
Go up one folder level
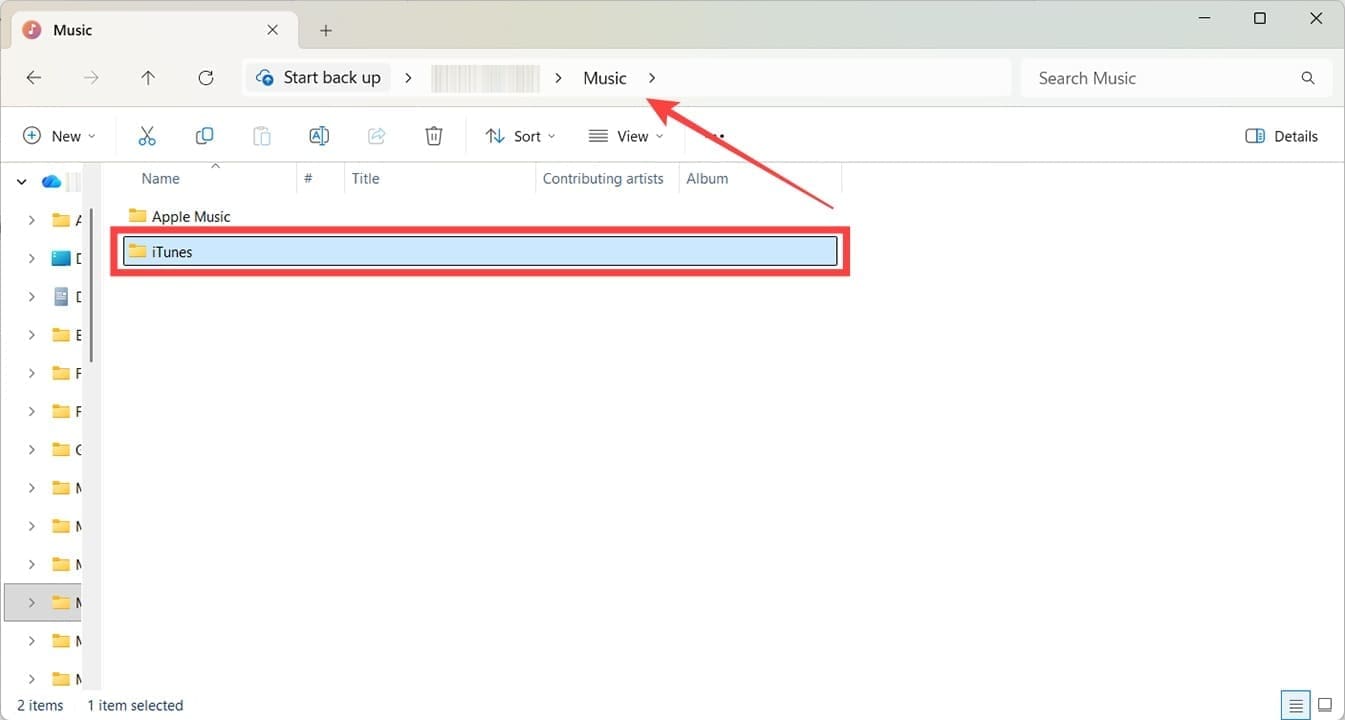[x=148, y=78]
